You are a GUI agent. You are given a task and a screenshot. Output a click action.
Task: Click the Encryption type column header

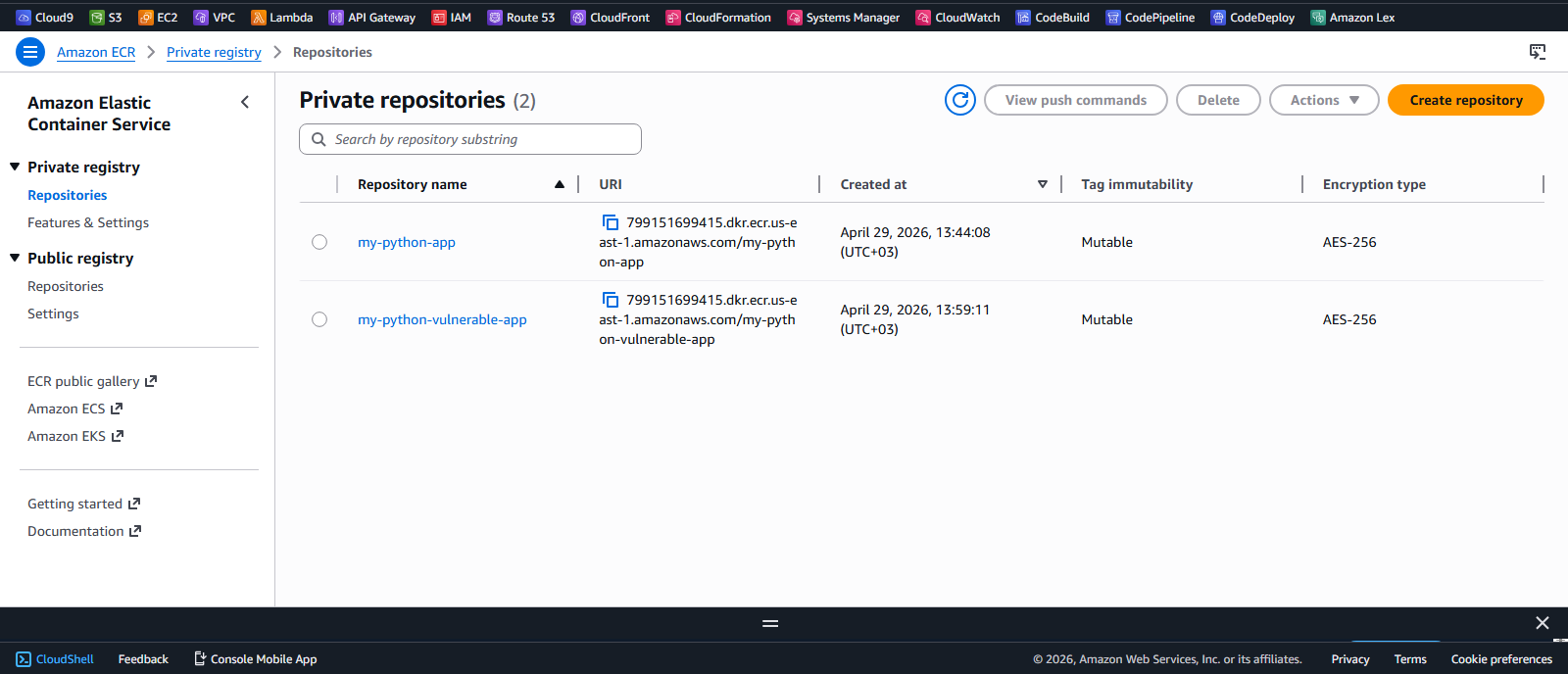click(1374, 184)
